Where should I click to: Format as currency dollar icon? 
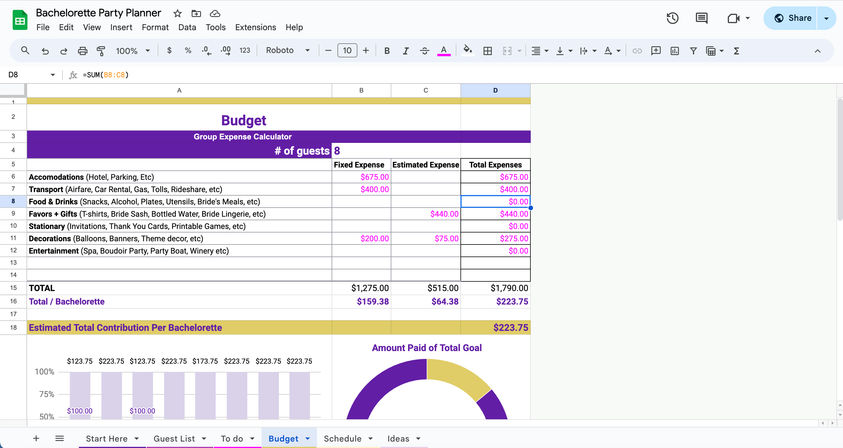tap(169, 51)
